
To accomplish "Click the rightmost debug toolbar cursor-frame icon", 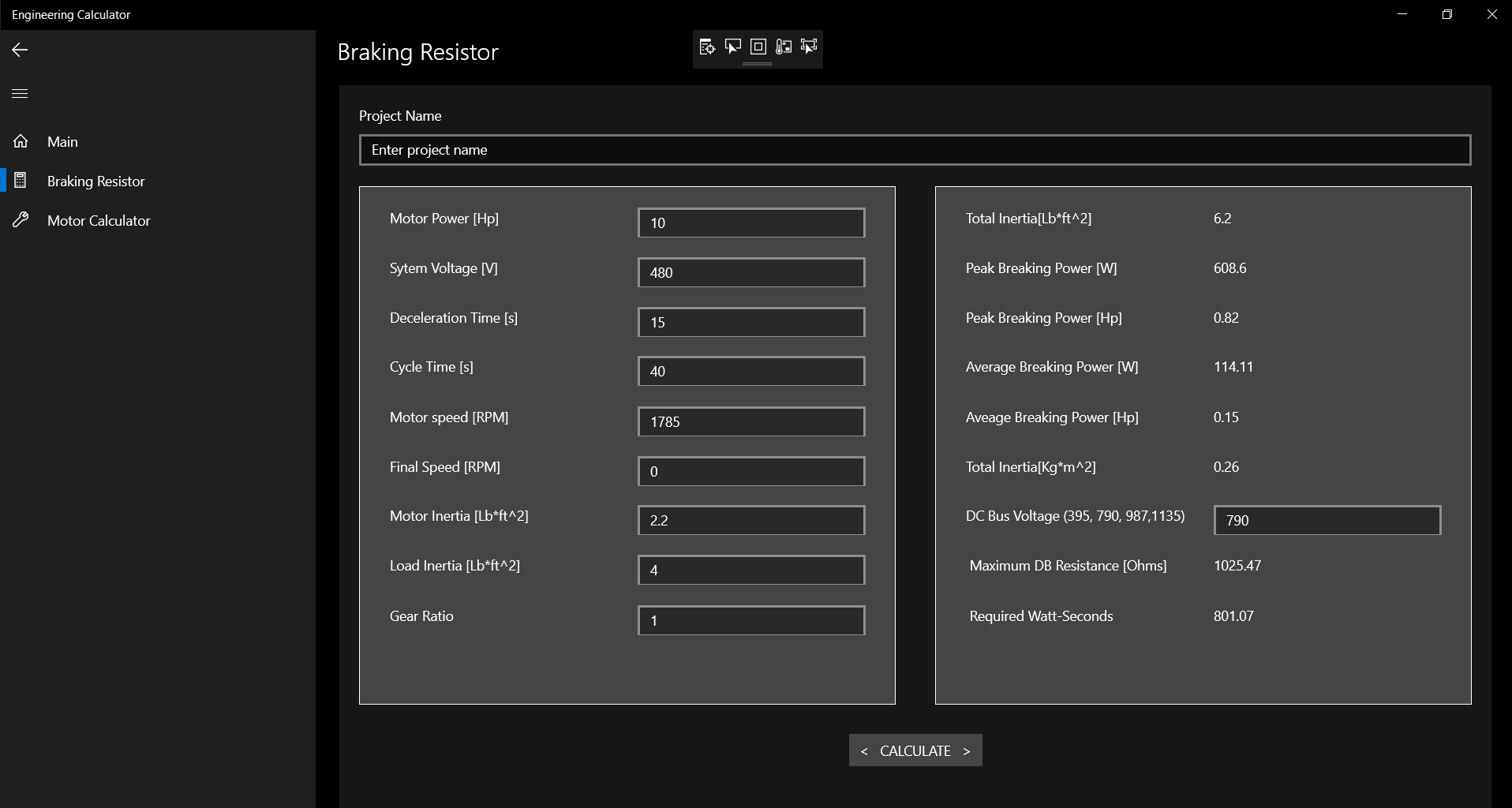I will click(x=809, y=47).
